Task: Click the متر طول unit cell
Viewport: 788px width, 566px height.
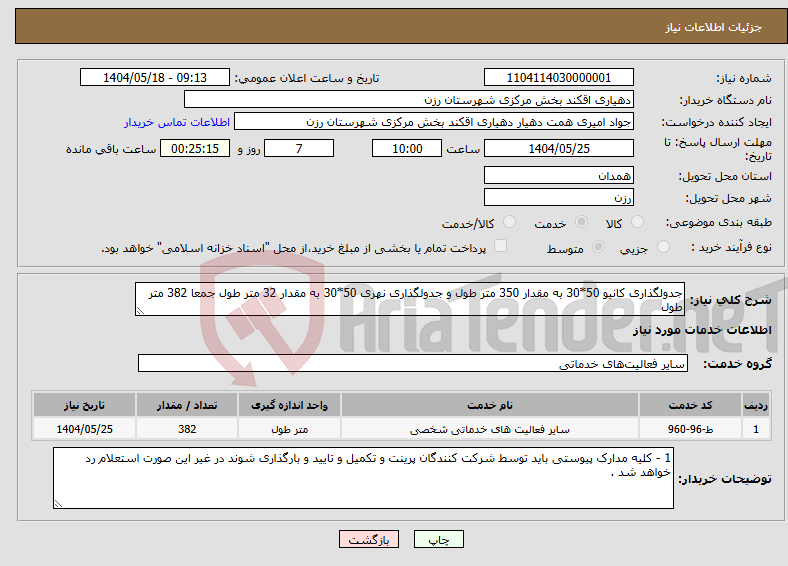Action: point(289,429)
